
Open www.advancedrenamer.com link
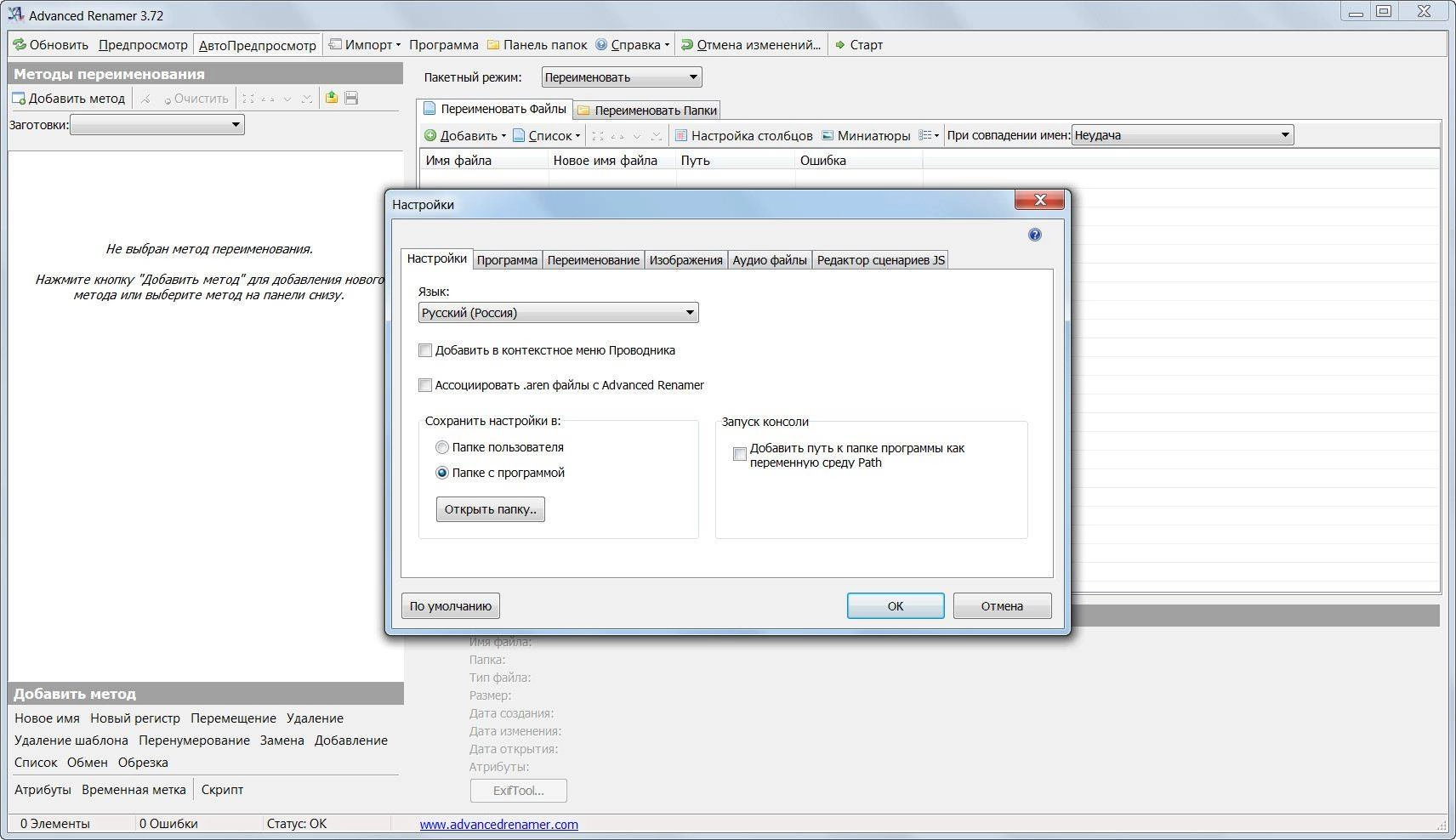[498, 825]
